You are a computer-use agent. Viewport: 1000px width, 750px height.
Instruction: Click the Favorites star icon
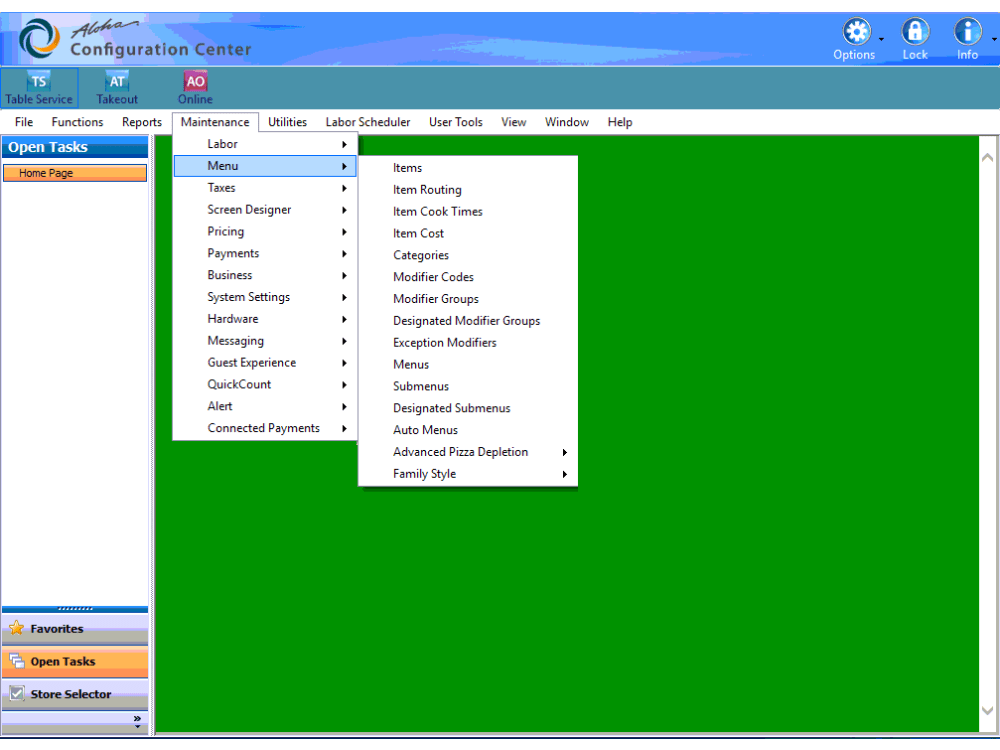tap(17, 628)
